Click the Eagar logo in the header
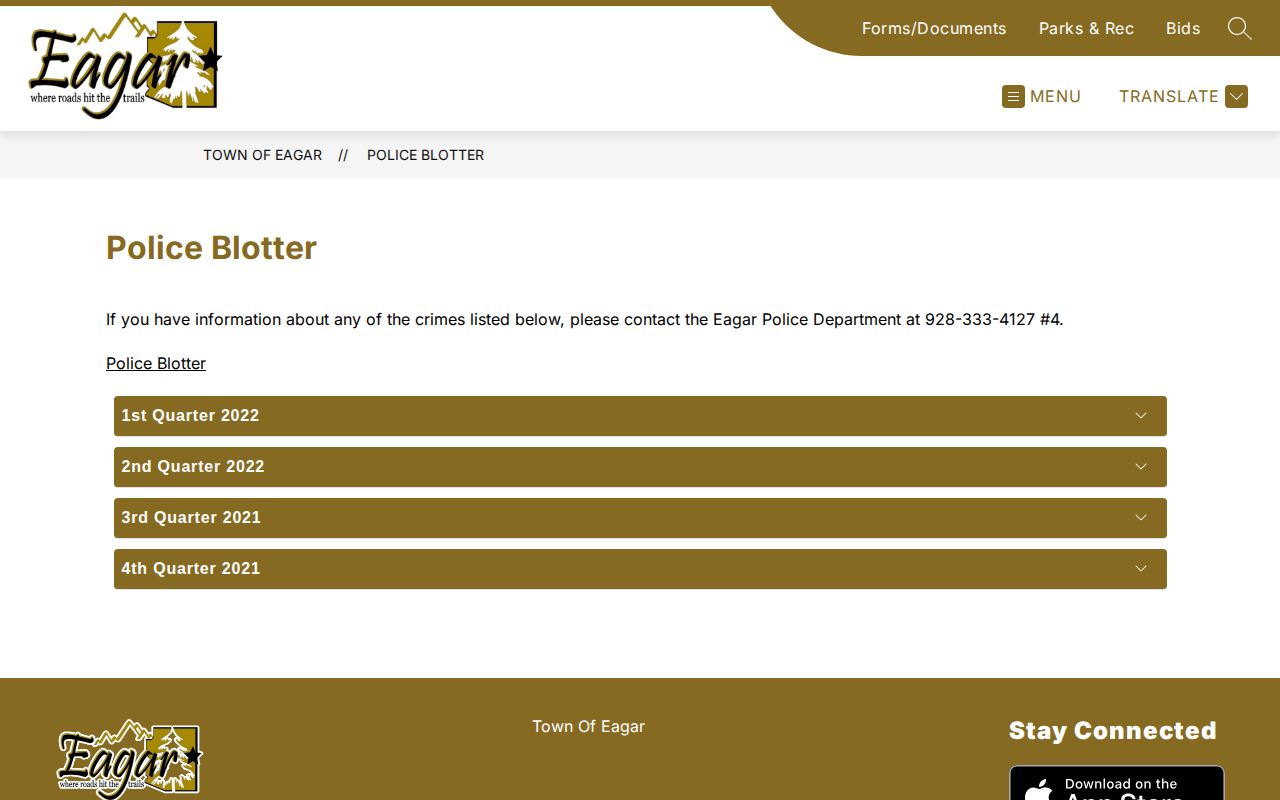Image resolution: width=1280 pixels, height=800 pixels. [x=125, y=66]
